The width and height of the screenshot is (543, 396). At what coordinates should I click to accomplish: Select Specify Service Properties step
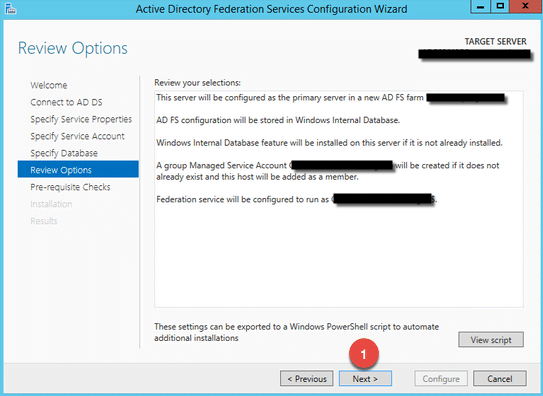click(x=81, y=119)
